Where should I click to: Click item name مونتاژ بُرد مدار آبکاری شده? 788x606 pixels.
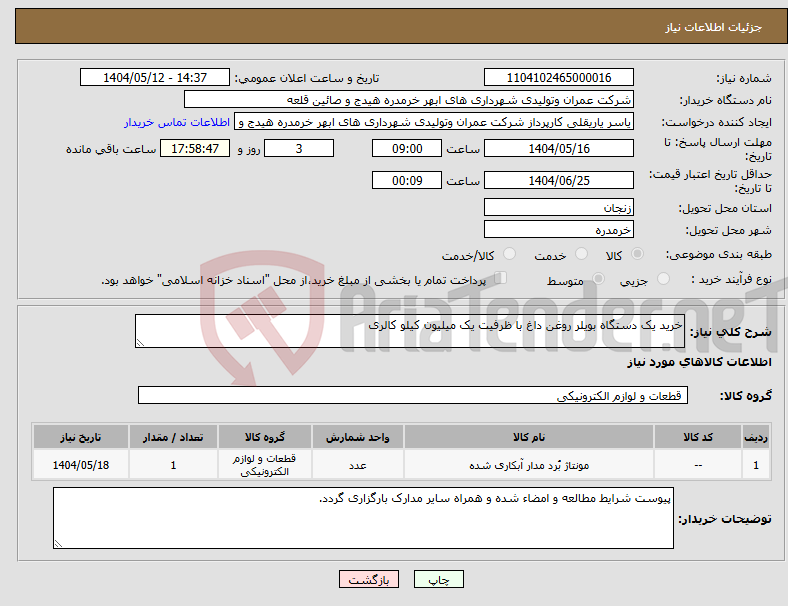tap(529, 465)
